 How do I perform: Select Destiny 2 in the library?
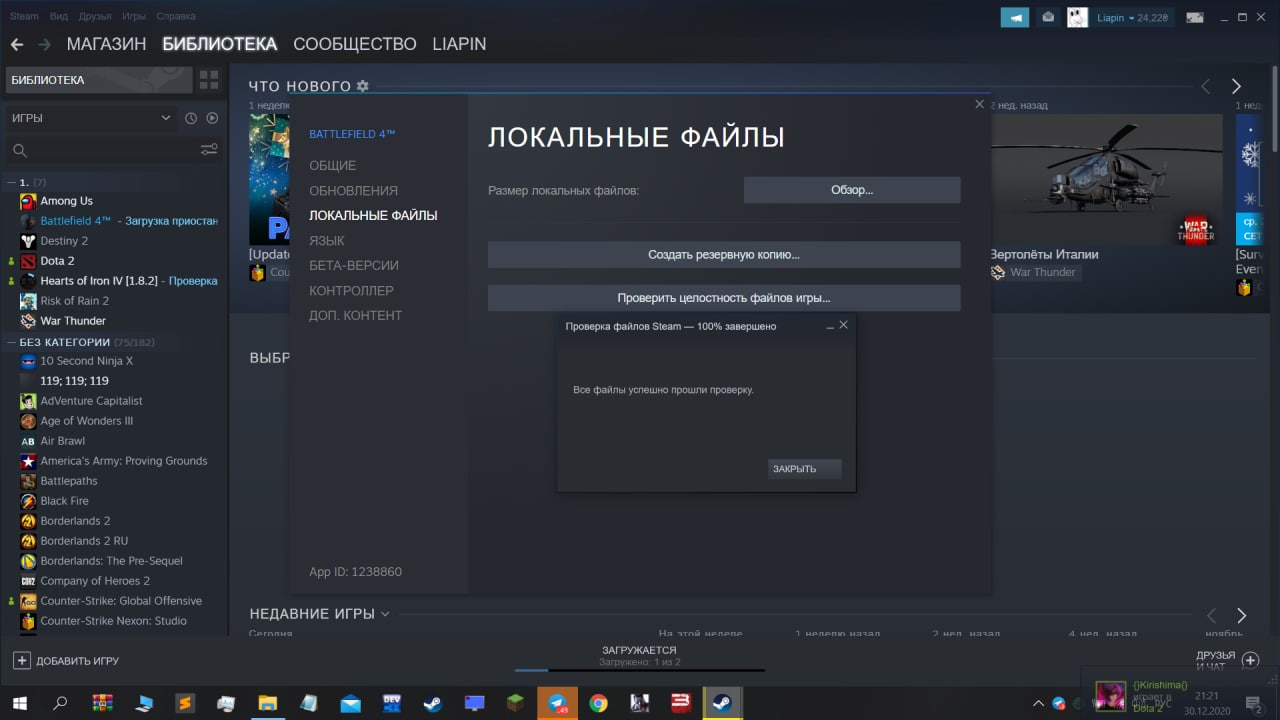(64, 241)
